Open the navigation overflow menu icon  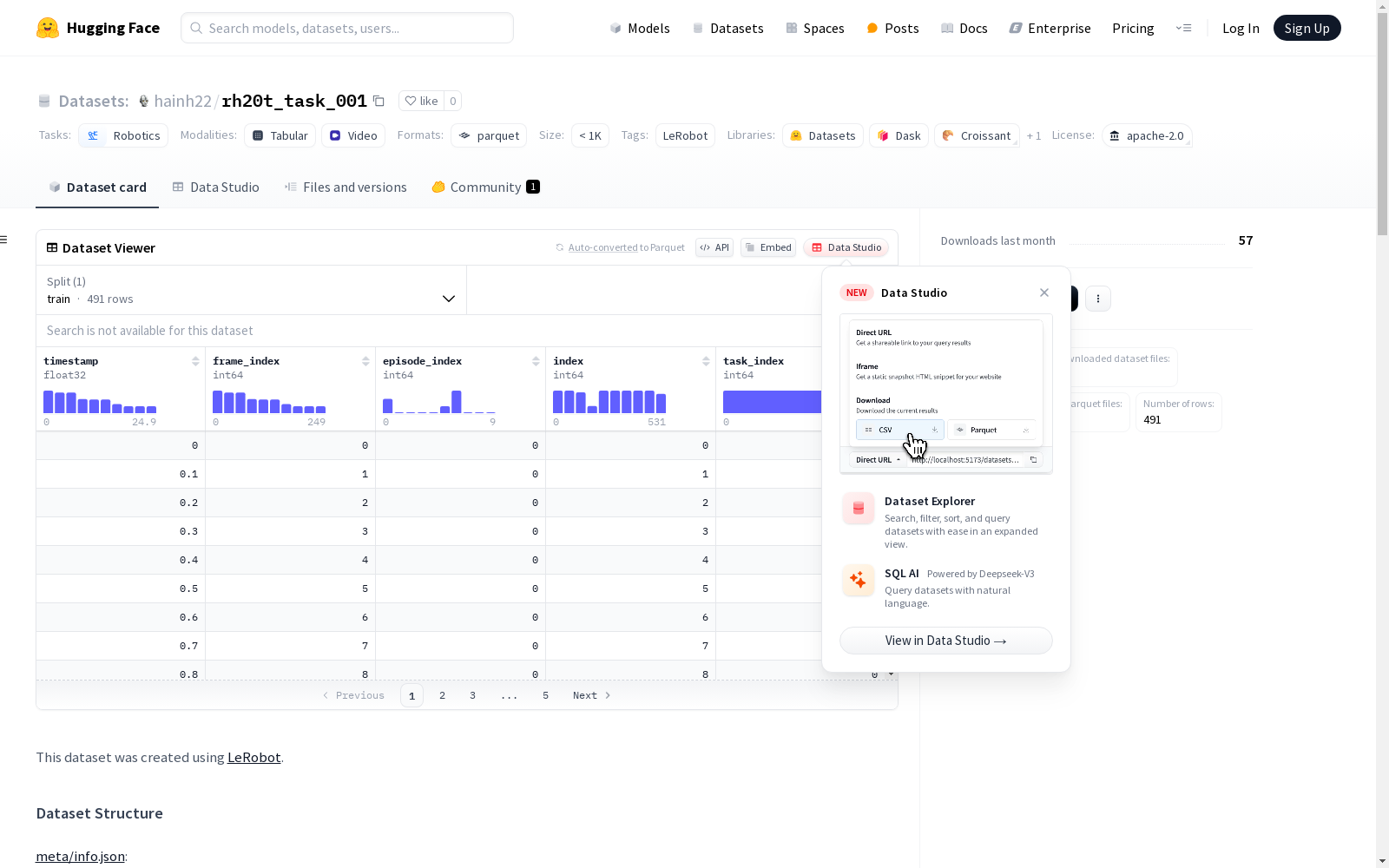[x=1183, y=28]
